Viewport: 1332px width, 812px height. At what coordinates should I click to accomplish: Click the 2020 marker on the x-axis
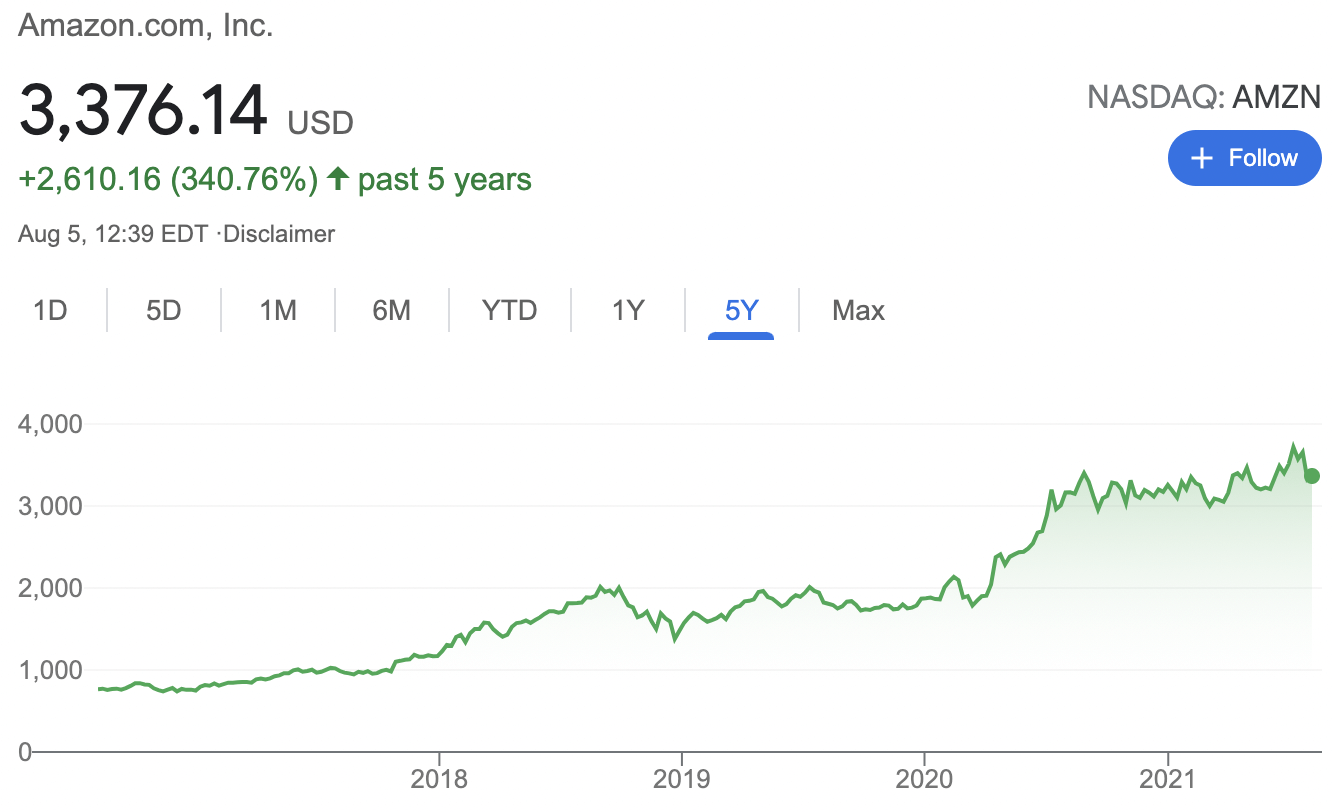924,780
